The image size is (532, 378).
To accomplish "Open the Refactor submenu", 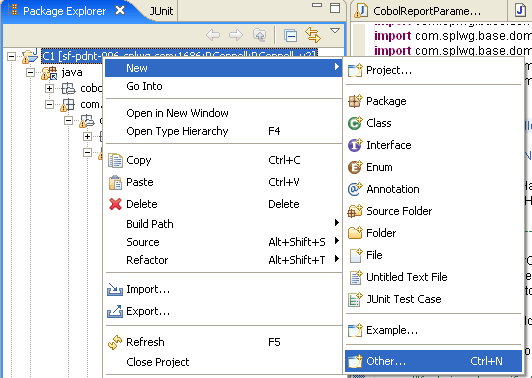I will click(223, 260).
